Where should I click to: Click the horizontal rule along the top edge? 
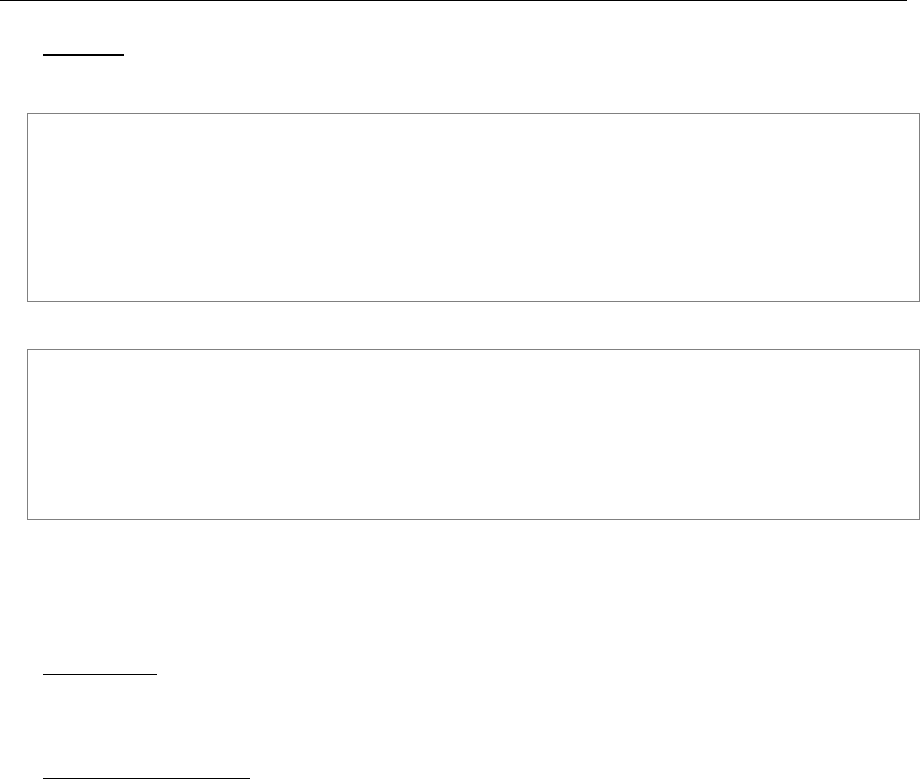coord(453,1)
